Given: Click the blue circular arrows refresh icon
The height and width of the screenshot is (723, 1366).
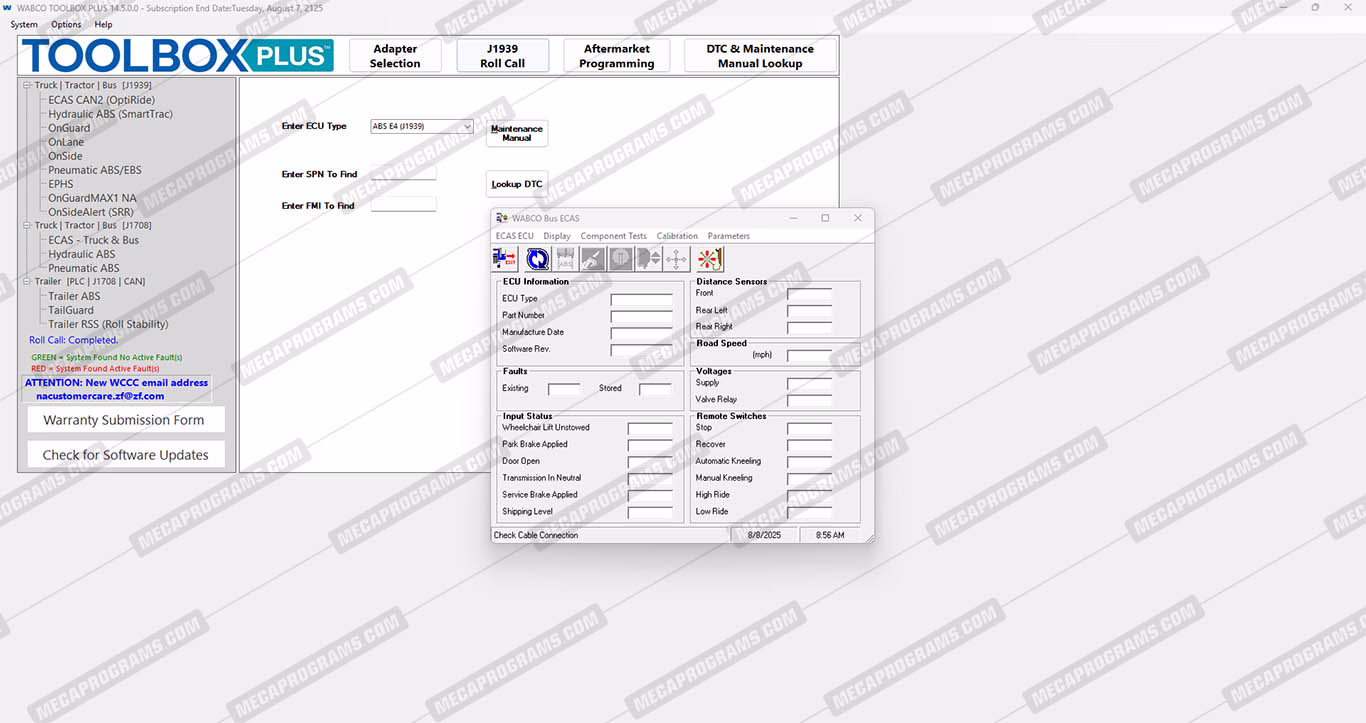Looking at the screenshot, I should [537, 259].
